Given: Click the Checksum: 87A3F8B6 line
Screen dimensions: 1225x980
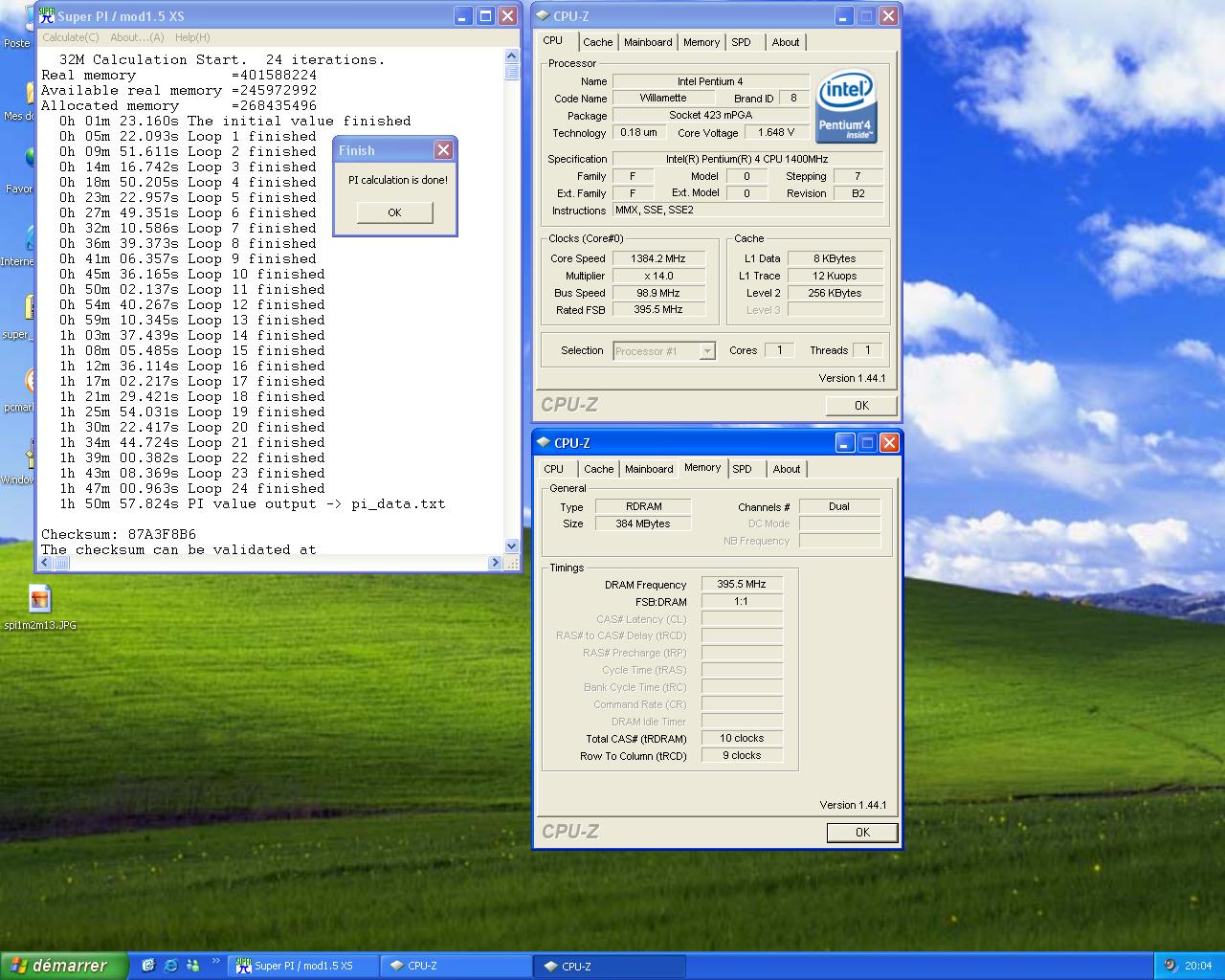Looking at the screenshot, I should coord(119,534).
